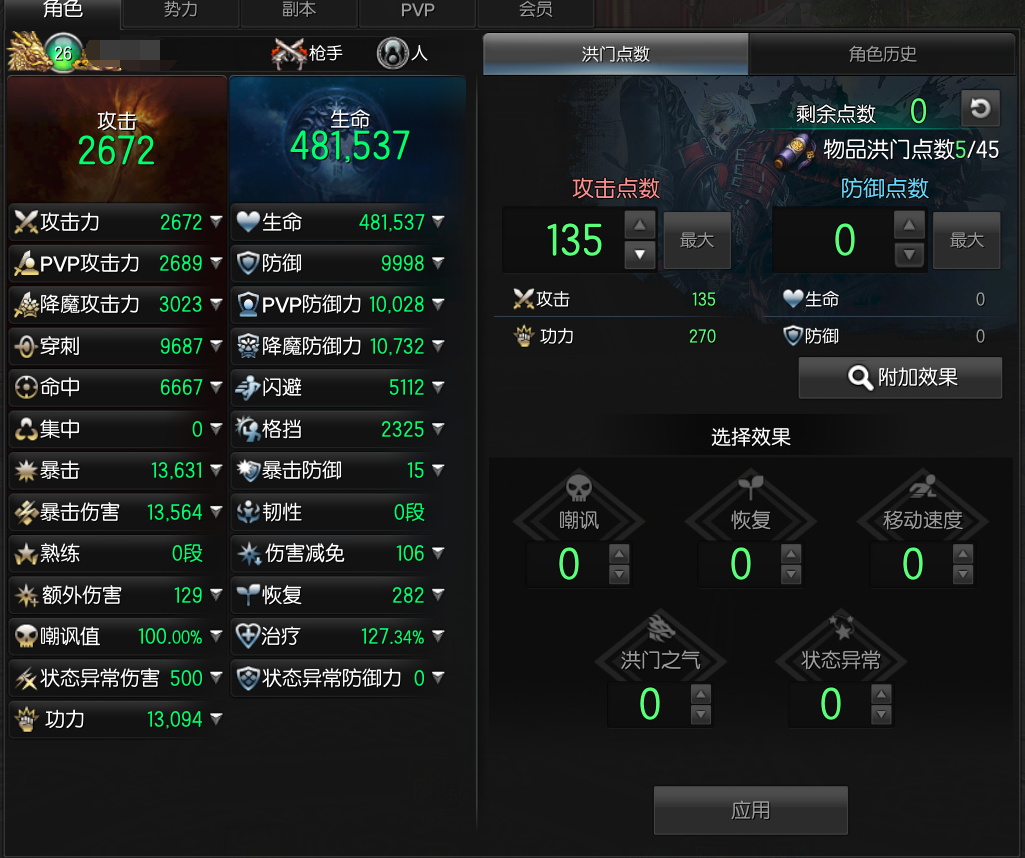Expand the 暴击伤害 stat details arrow
Screen dimensions: 1025x858
(x=216, y=512)
